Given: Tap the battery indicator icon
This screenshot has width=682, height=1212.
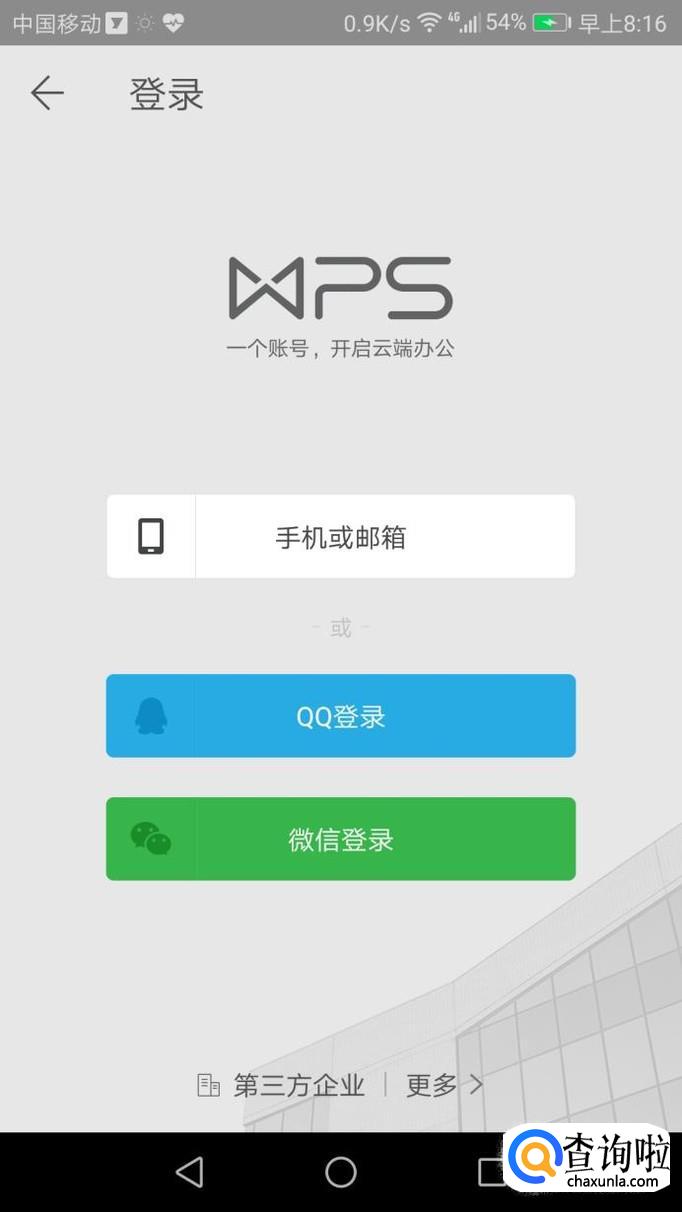Looking at the screenshot, I should click(551, 23).
